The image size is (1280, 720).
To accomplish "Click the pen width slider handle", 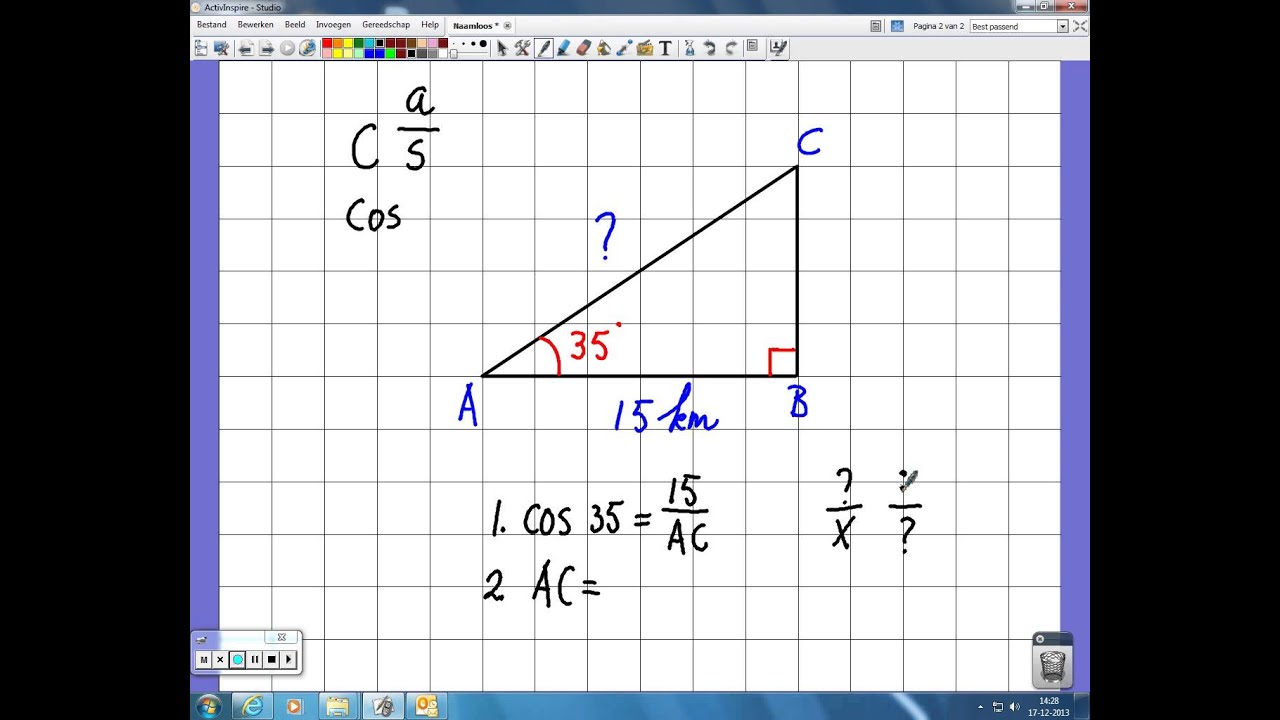I will click(453, 54).
